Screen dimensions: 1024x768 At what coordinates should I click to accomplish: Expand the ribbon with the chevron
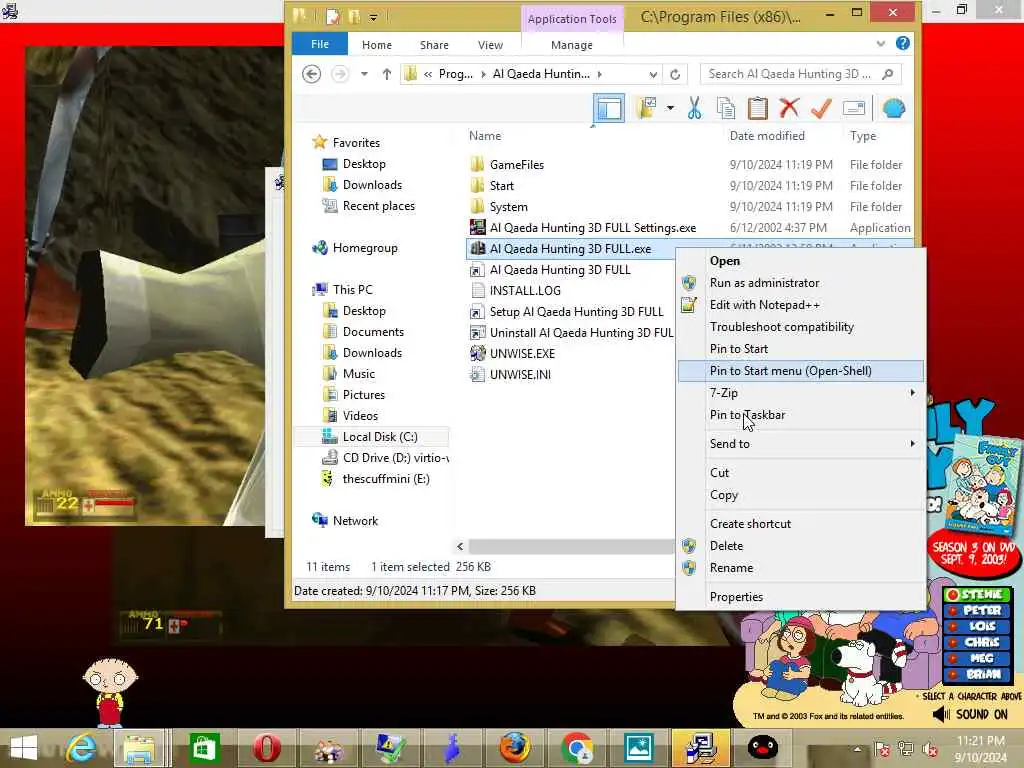[880, 44]
